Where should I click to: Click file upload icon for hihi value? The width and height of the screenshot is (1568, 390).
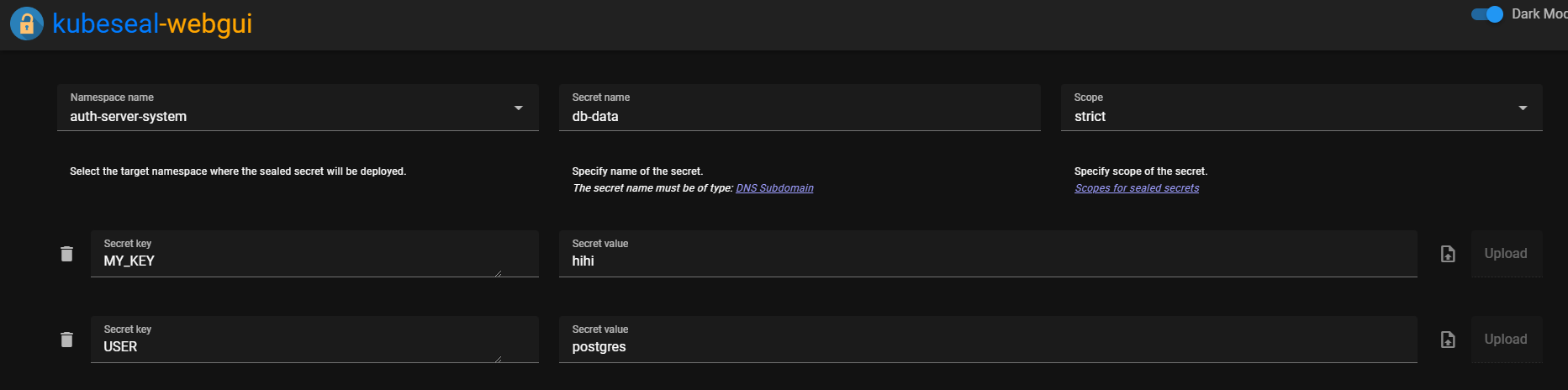coord(1448,254)
